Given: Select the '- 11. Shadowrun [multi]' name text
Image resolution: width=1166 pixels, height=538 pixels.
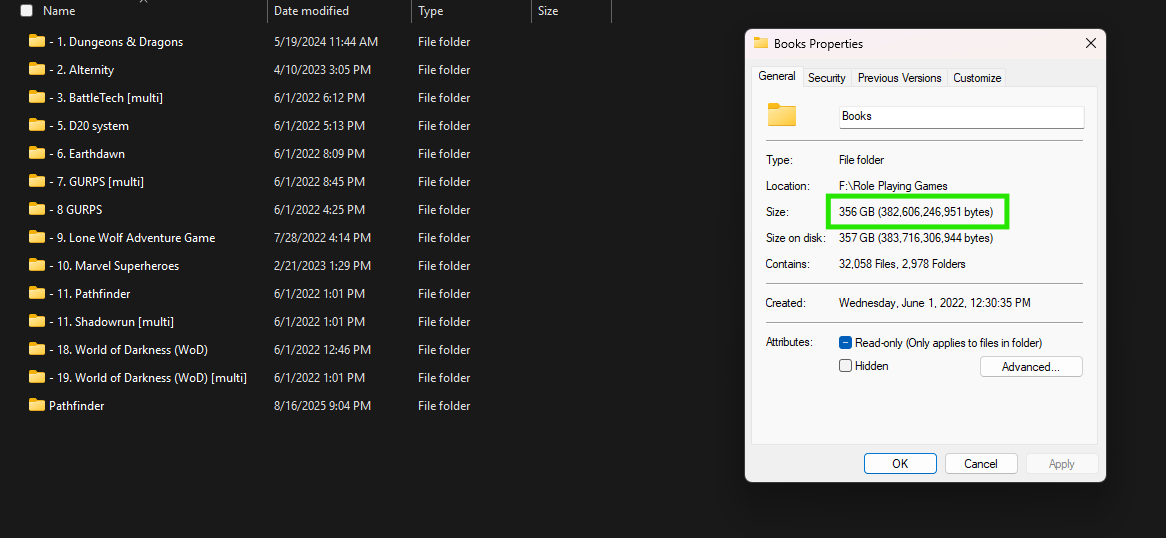Looking at the screenshot, I should point(112,321).
